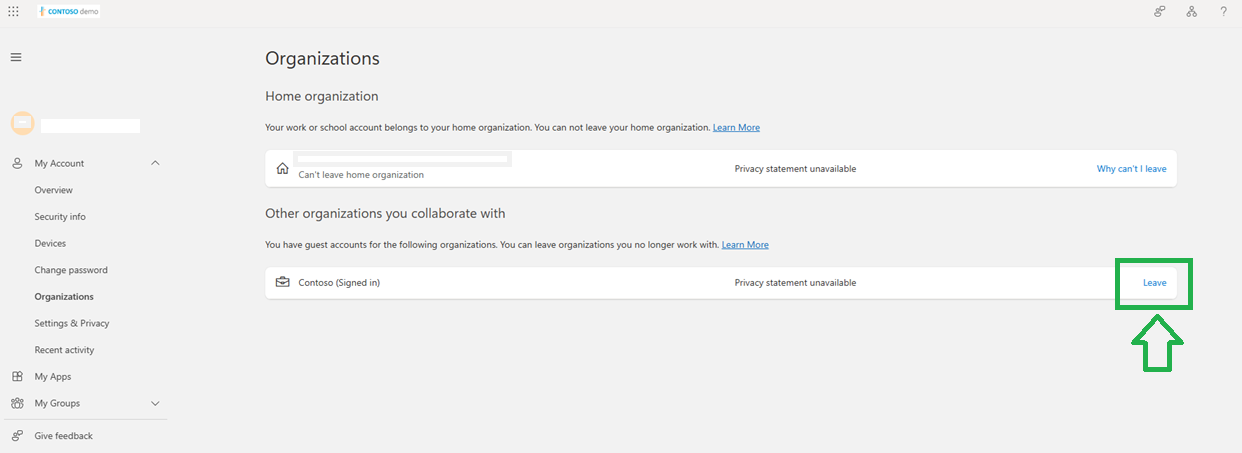
Task: Open the help question mark icon
Action: coord(1223,11)
